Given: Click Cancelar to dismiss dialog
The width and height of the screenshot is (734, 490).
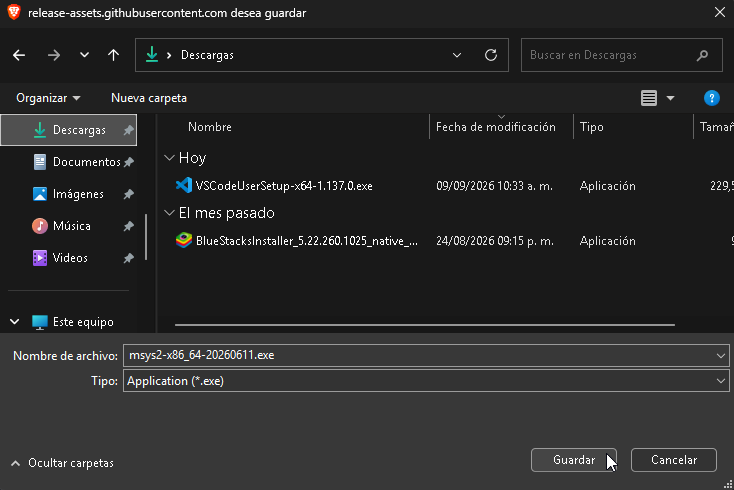Looking at the screenshot, I should point(674,460).
